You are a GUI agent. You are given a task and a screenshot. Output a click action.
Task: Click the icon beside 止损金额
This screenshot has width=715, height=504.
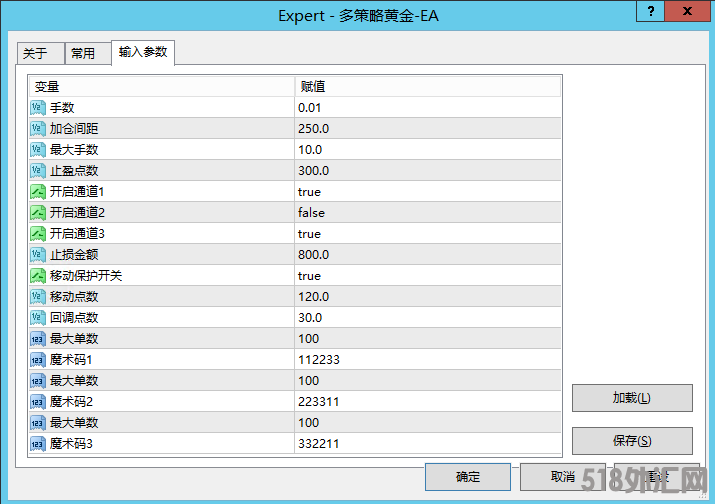pyautogui.click(x=38, y=255)
